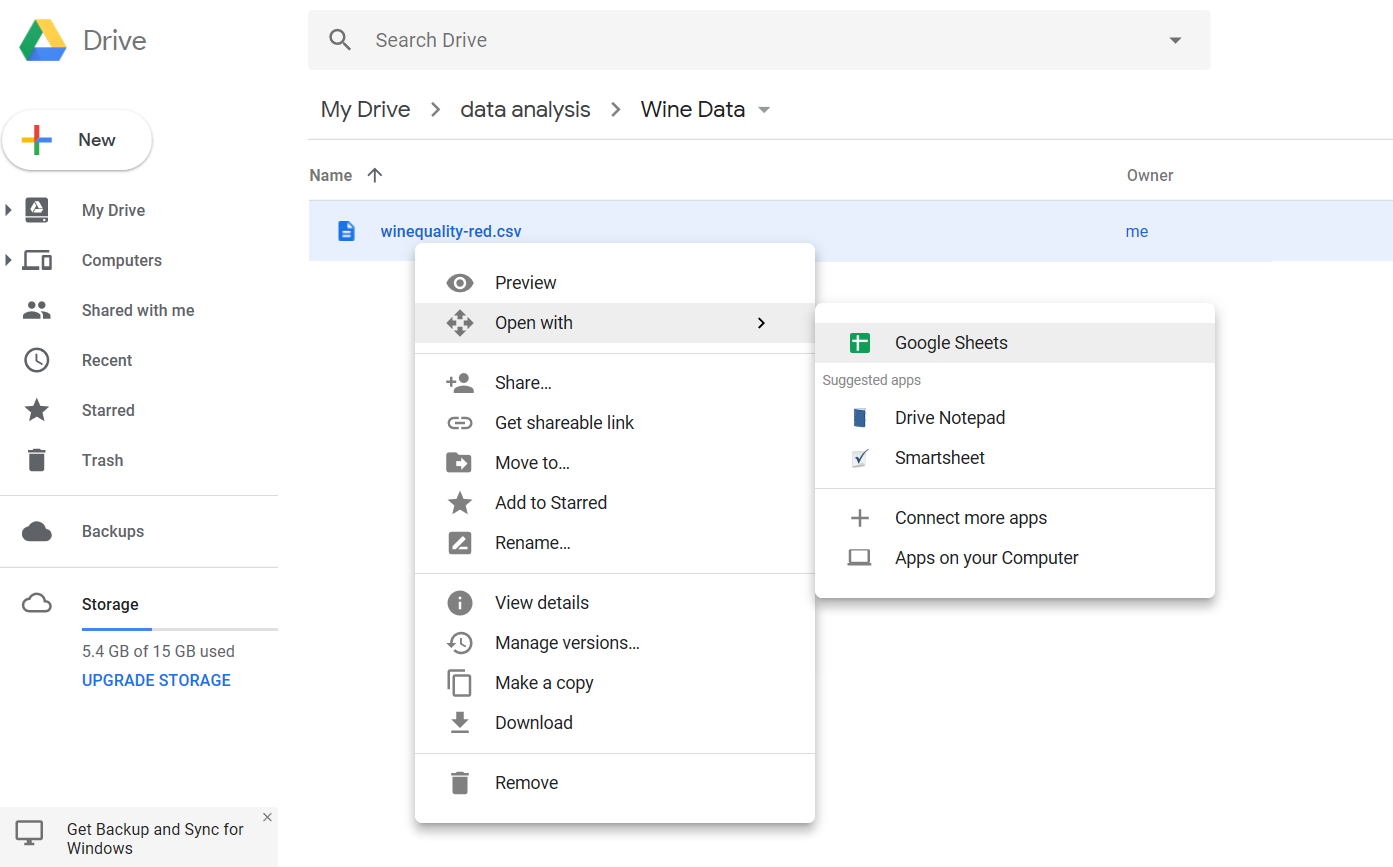This screenshot has width=1393, height=867.
Task: Dismiss the Backup and Sync notification
Action: pos(267,817)
